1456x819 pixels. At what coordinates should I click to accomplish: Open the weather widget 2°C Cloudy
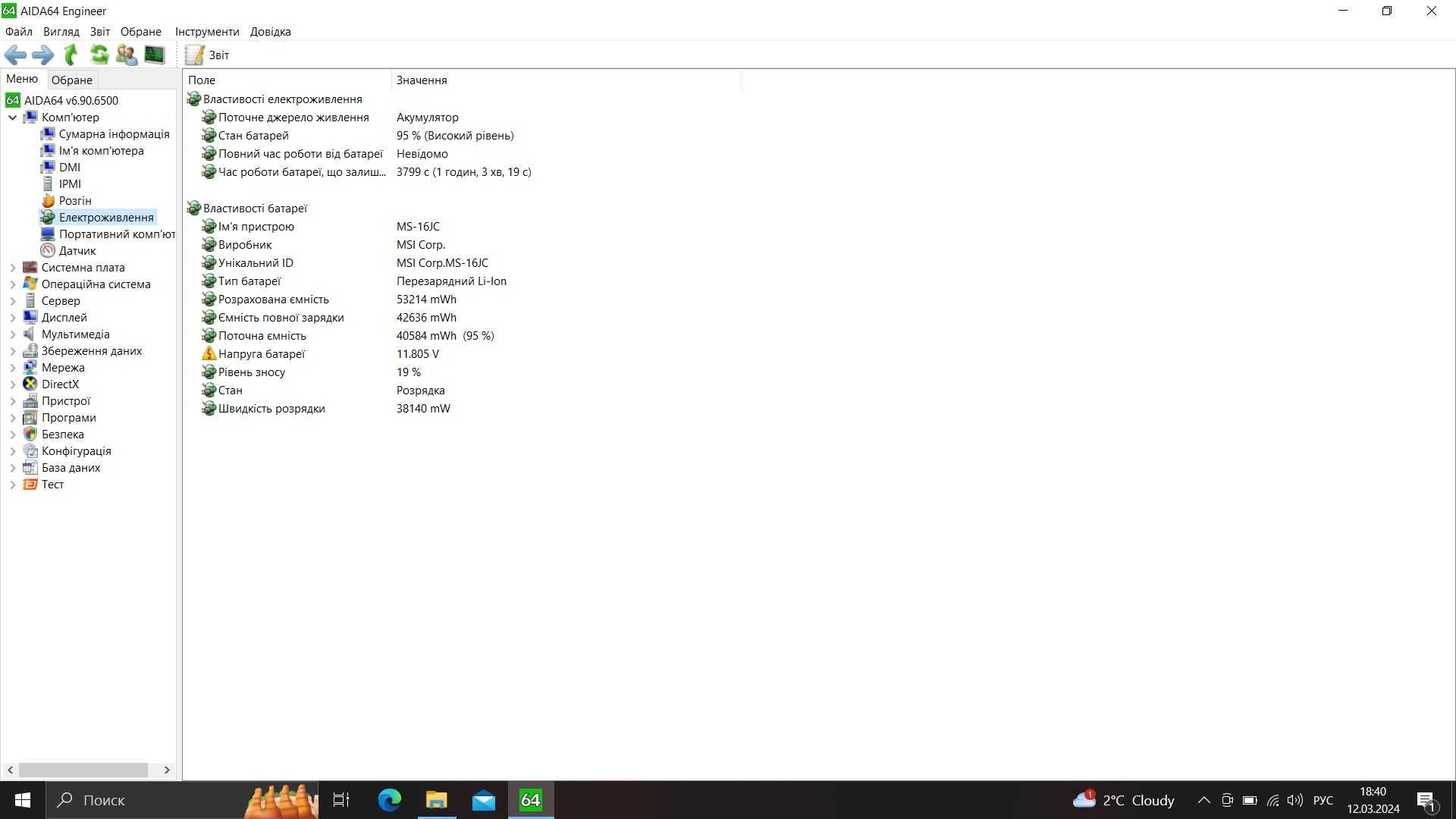click(1124, 800)
